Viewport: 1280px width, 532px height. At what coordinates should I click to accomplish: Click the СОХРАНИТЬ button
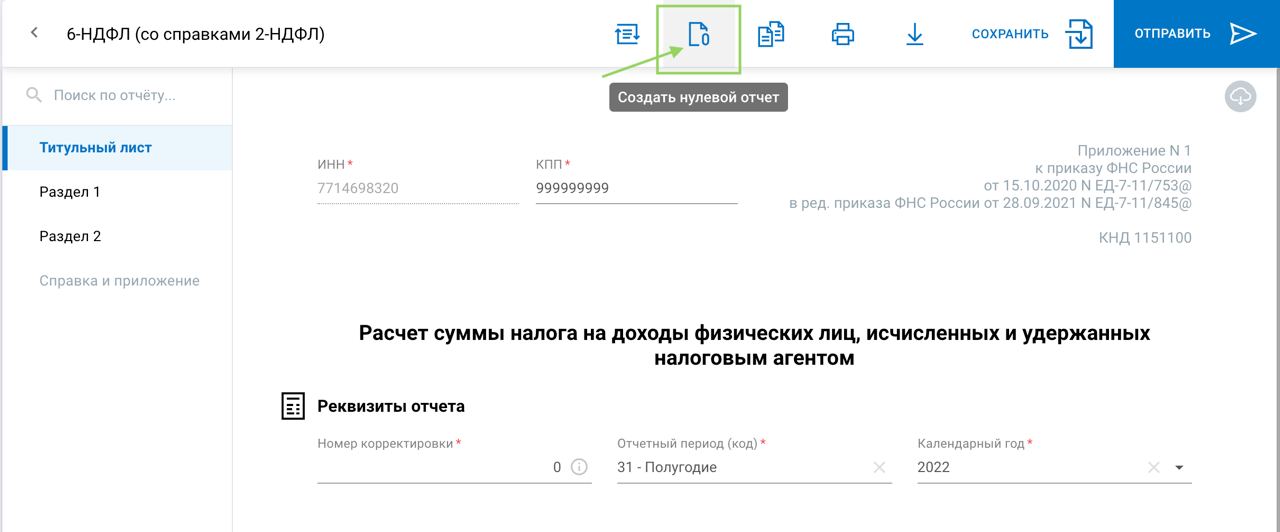1010,34
